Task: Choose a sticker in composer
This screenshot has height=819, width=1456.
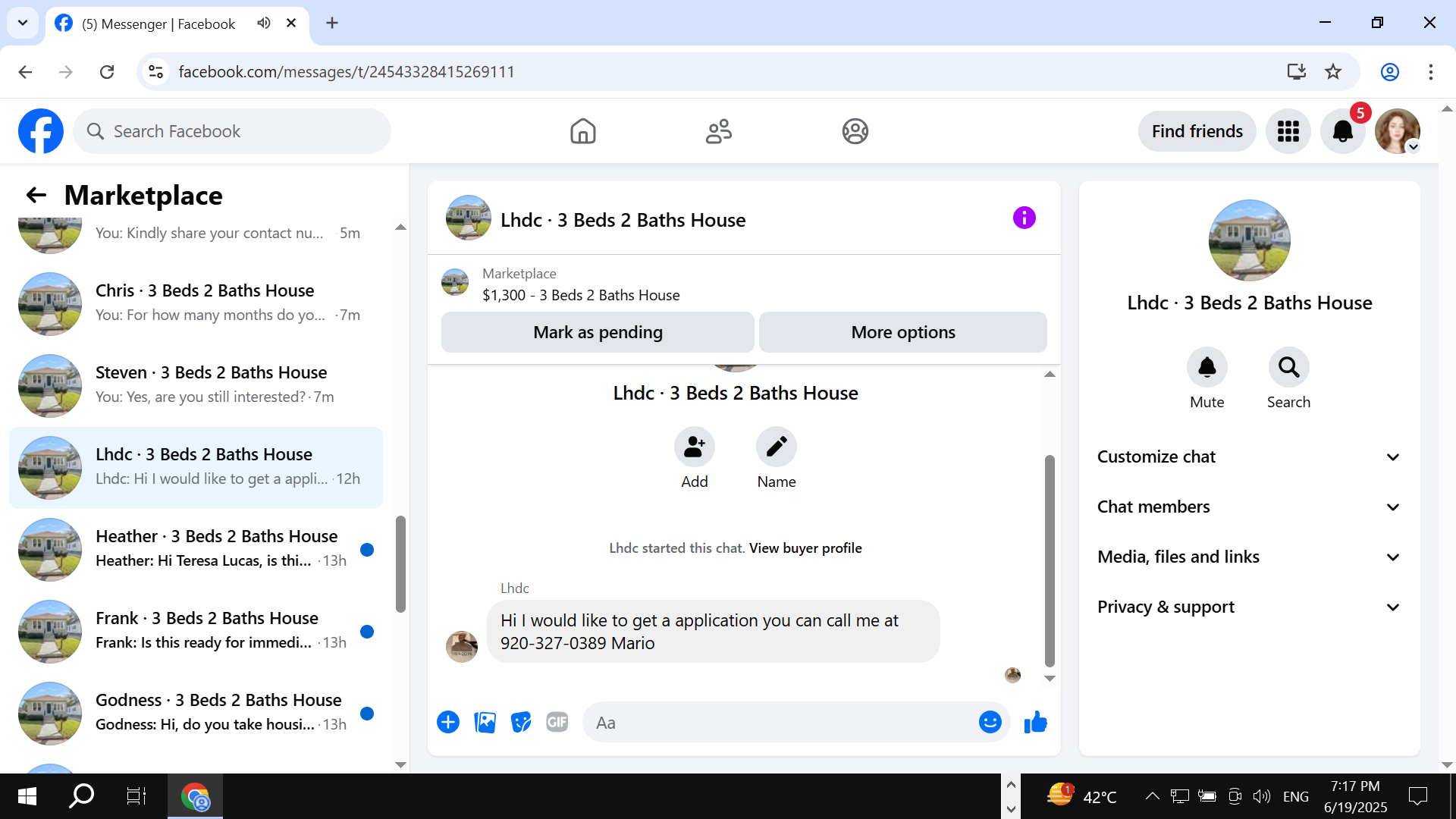Action: 521,722
